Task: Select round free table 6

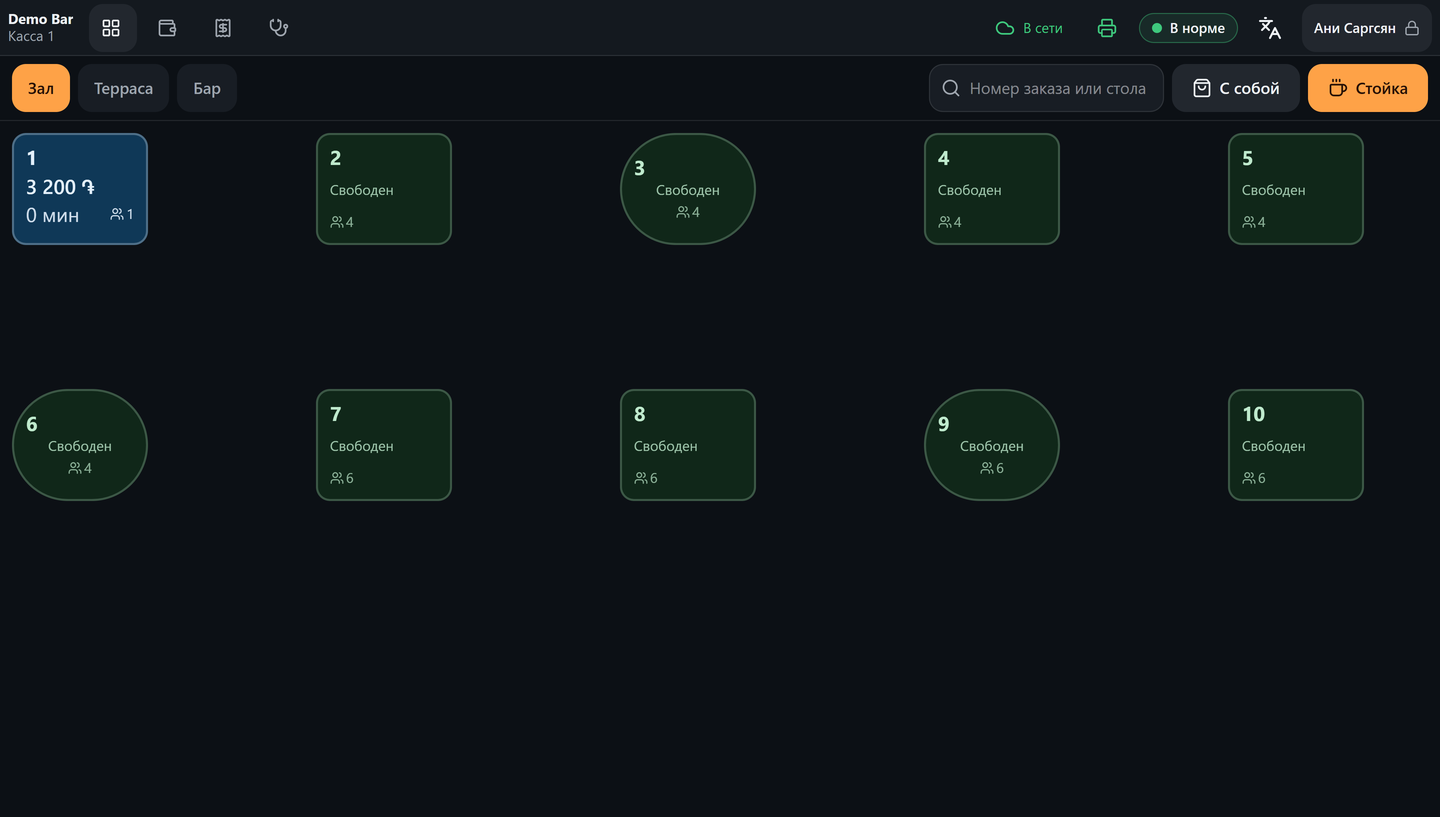Action: (80, 445)
